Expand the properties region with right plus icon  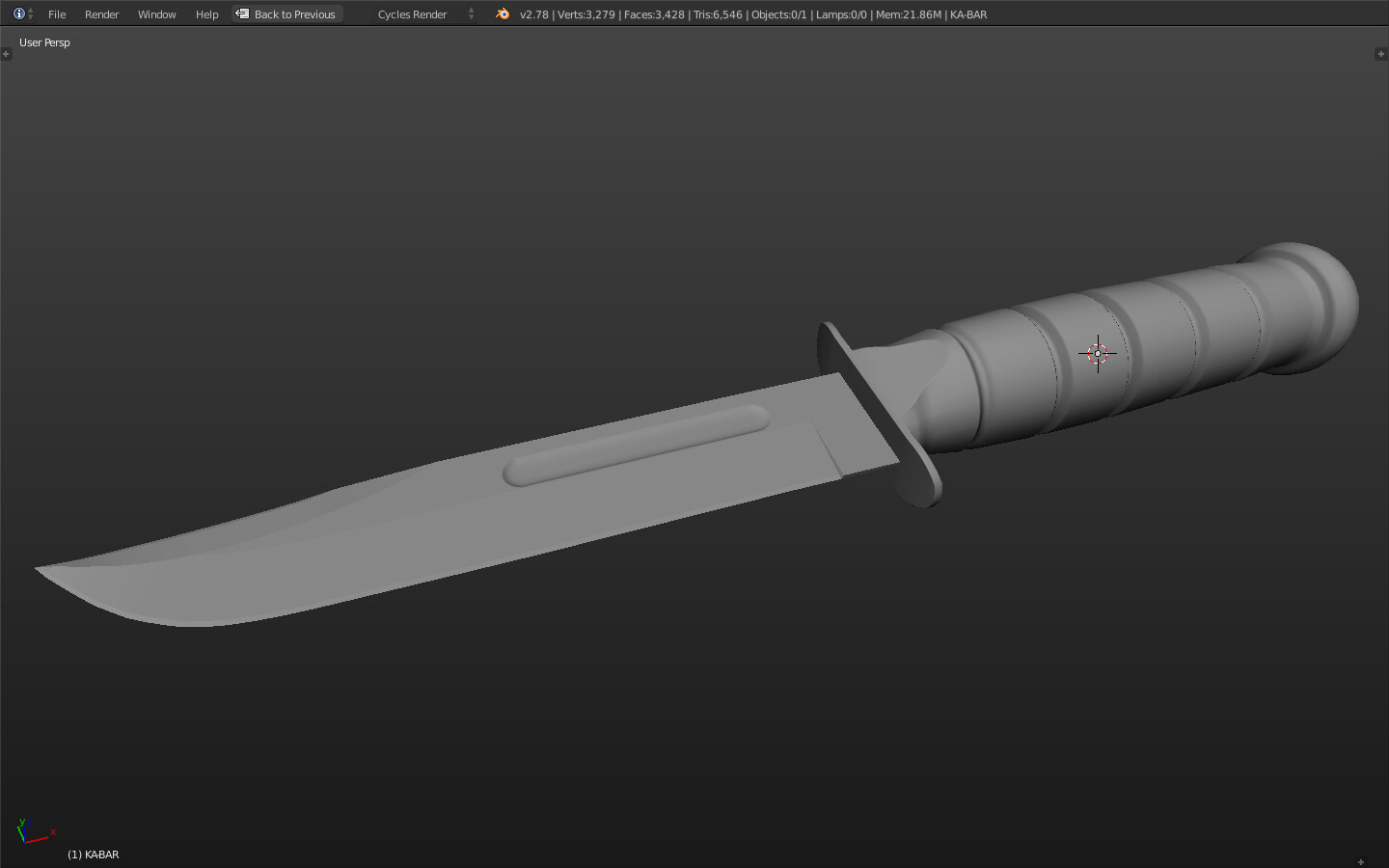pos(1380,54)
